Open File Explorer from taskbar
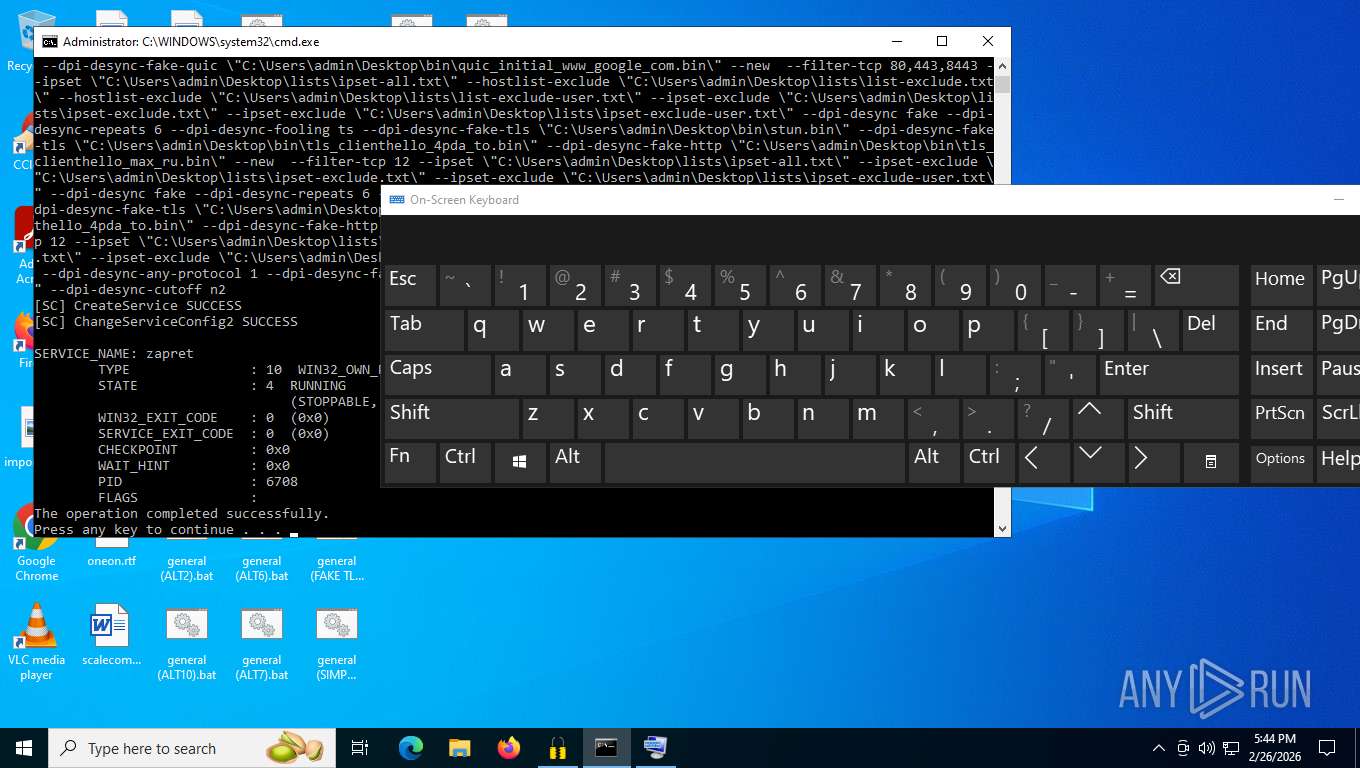1360x768 pixels. [460, 748]
